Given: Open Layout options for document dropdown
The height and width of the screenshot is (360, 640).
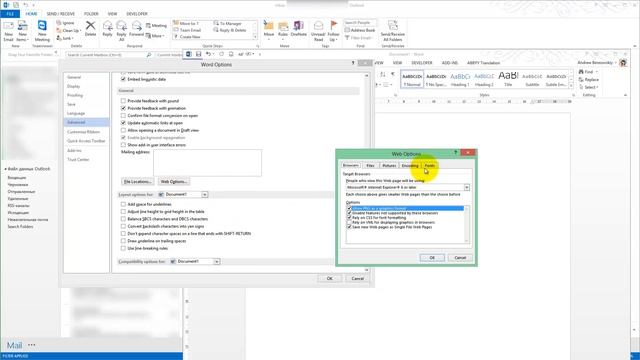Looking at the screenshot, I should click(204, 195).
